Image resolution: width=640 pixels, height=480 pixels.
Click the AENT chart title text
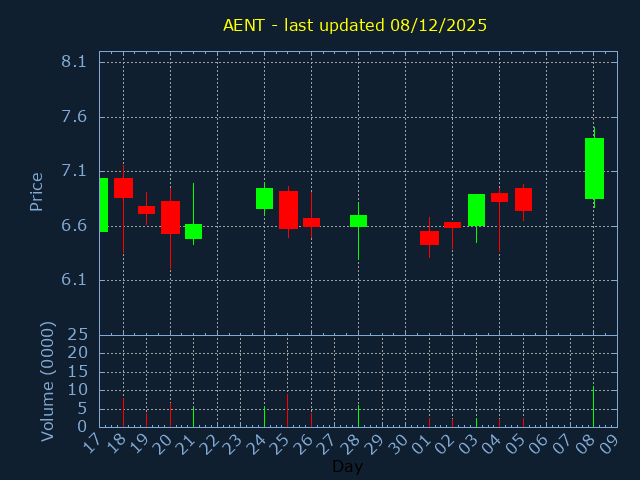click(355, 25)
